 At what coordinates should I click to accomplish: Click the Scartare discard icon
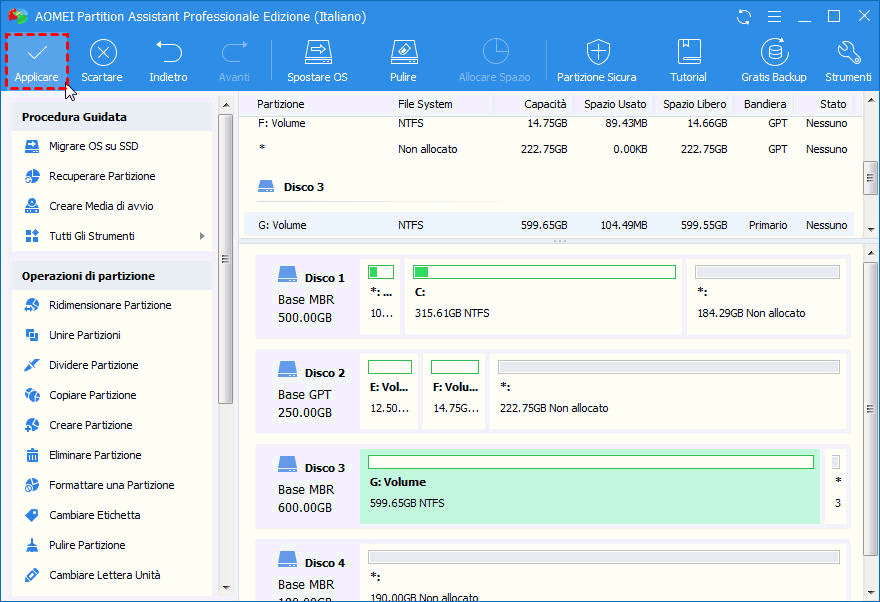(102, 53)
